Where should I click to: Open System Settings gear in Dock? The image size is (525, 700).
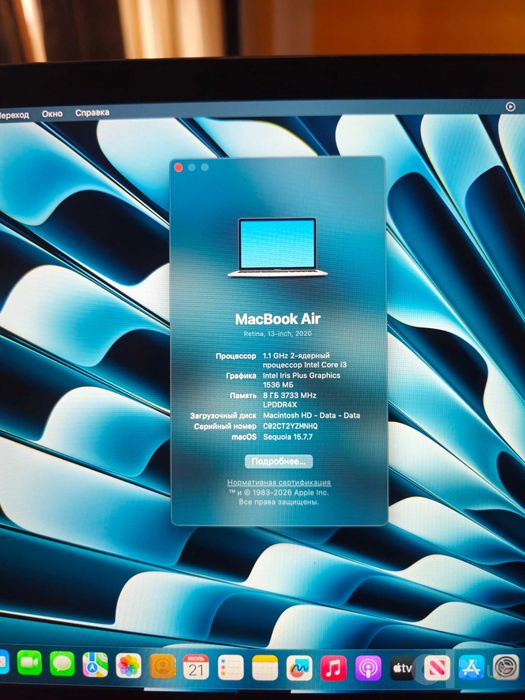[506, 667]
